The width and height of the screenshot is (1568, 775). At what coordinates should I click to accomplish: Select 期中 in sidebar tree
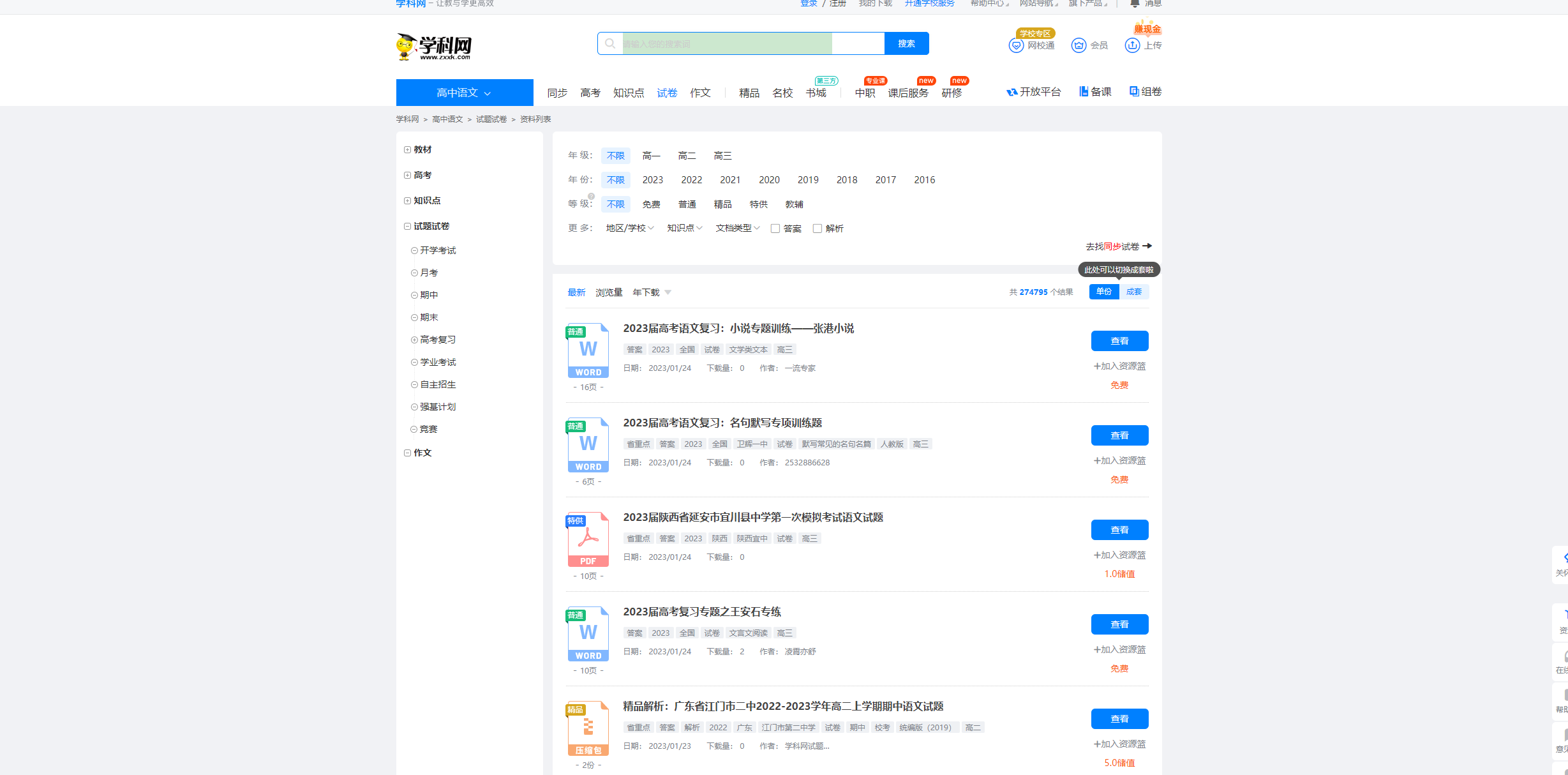point(429,295)
